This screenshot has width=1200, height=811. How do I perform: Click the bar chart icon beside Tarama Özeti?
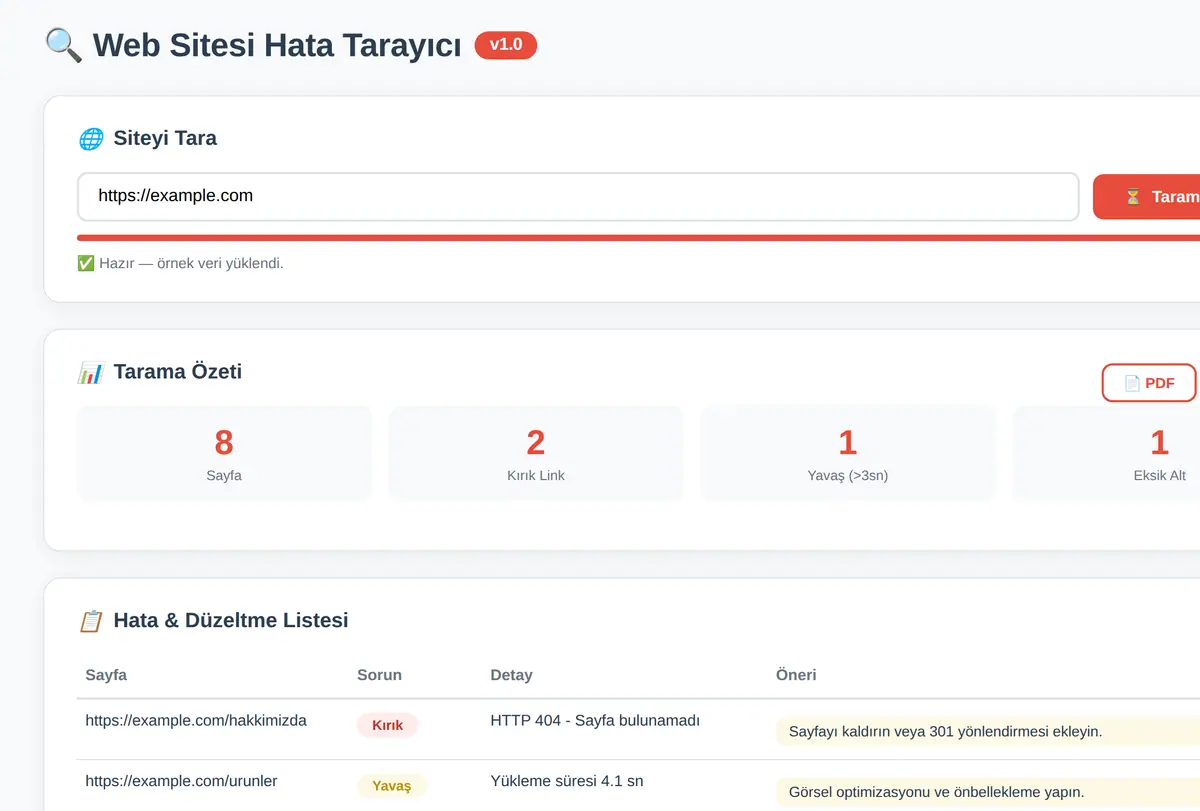(x=90, y=372)
